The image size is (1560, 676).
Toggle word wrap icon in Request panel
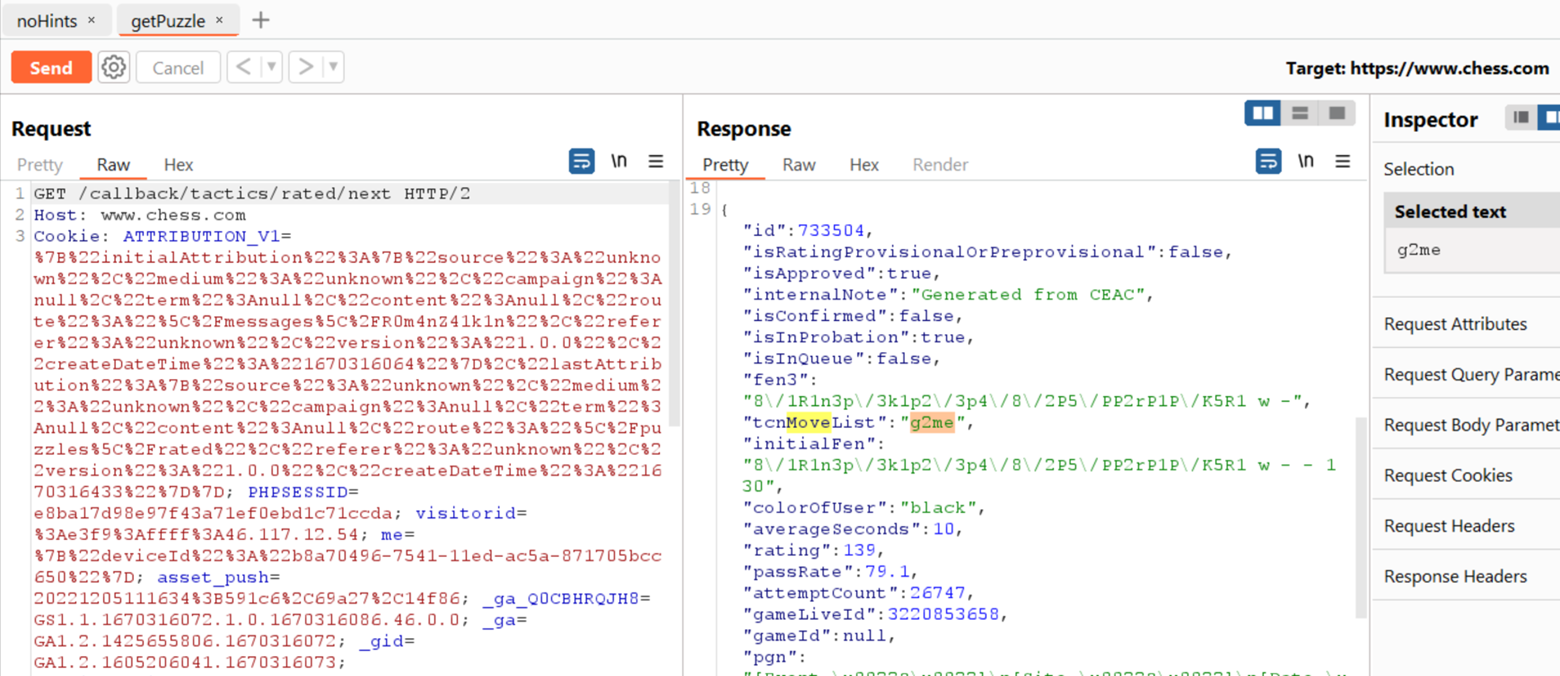(581, 161)
